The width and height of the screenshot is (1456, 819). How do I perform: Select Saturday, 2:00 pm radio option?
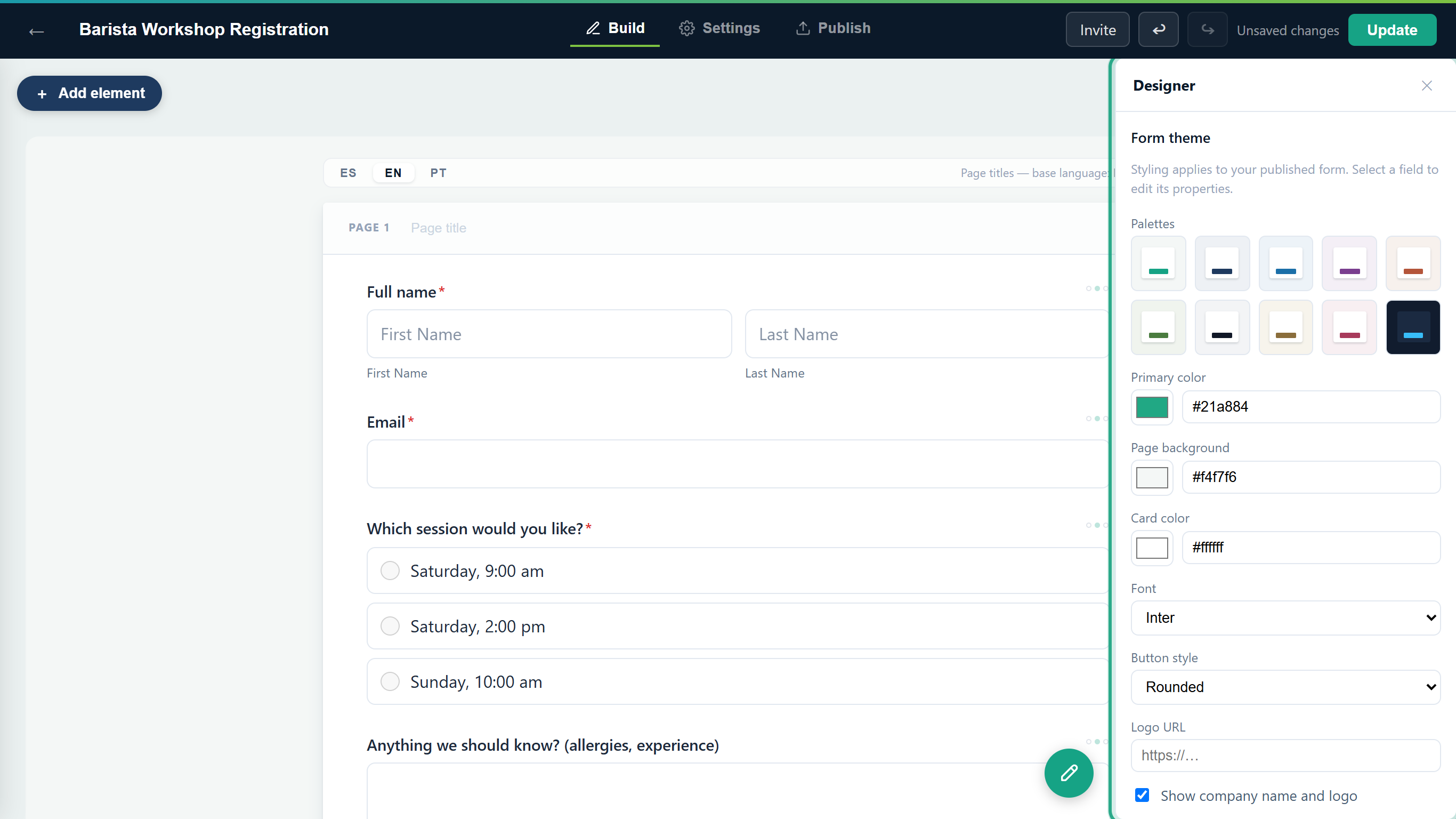click(738, 626)
